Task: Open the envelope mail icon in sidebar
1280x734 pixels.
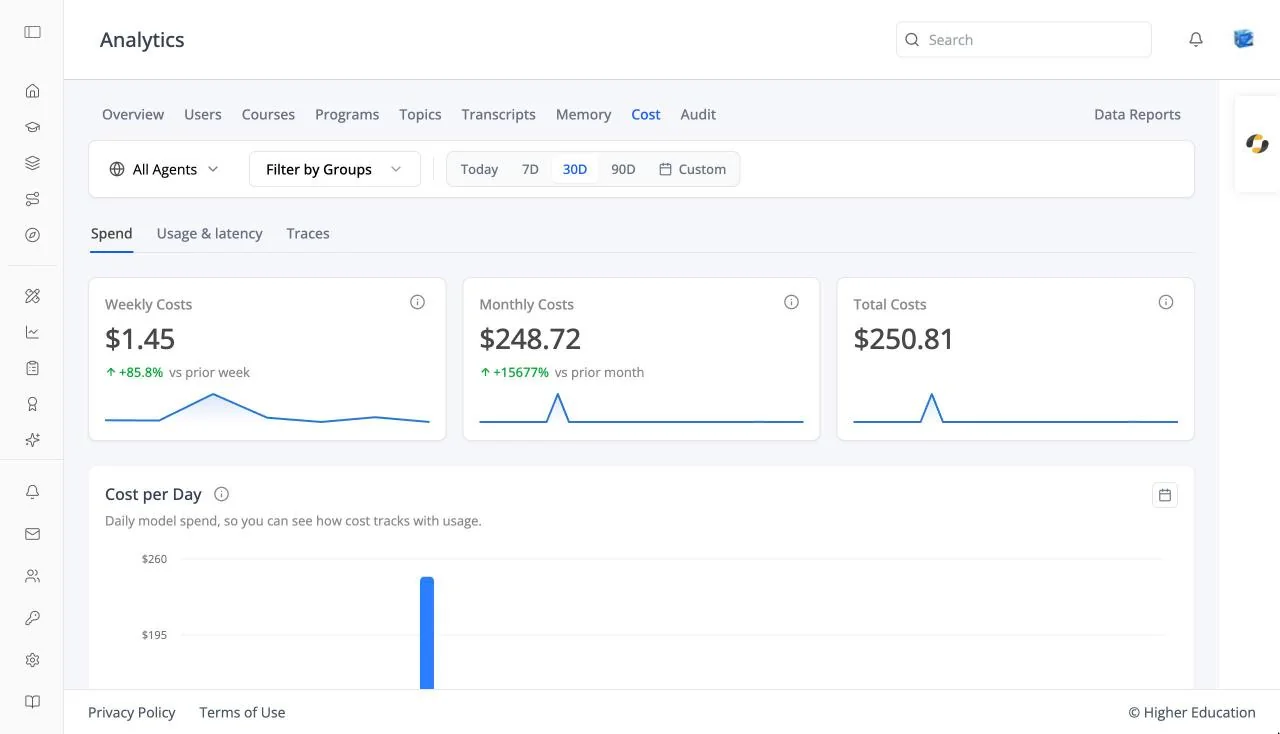Action: [x=32, y=534]
